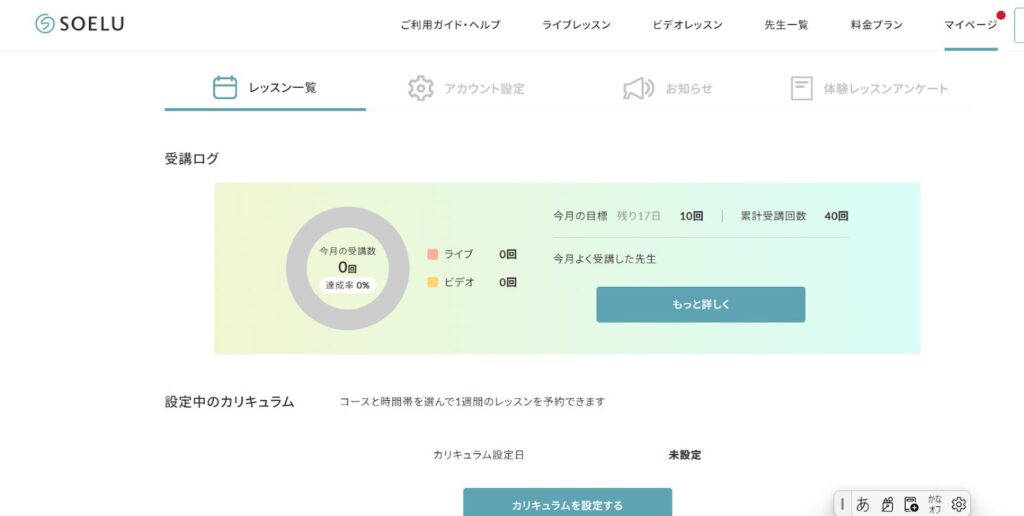Click the SOELU logo icon
The height and width of the screenshot is (516, 1024).
45,24
